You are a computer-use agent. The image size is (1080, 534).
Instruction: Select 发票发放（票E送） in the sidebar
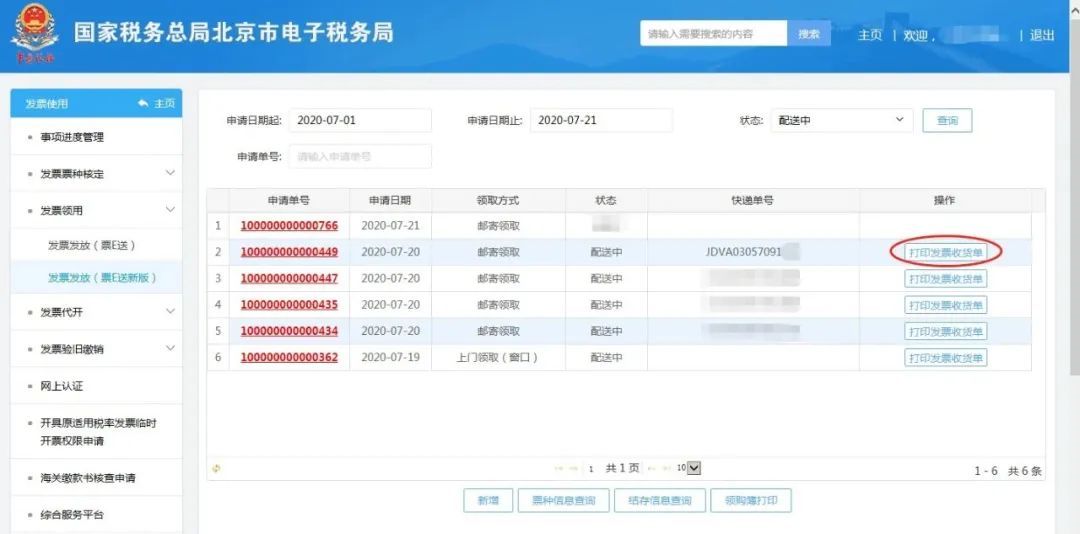click(x=91, y=245)
